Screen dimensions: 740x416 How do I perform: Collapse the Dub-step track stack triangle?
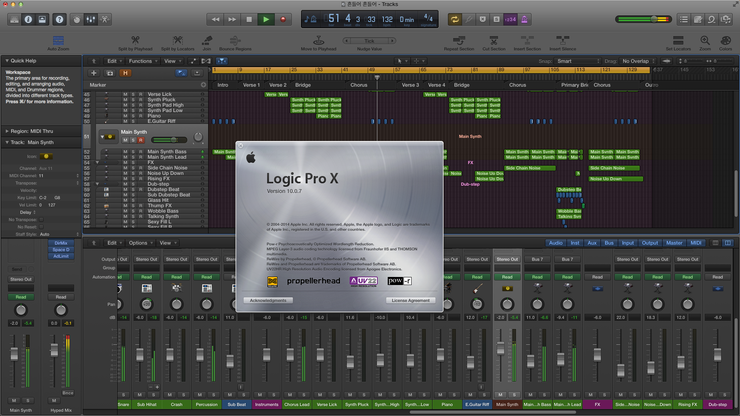pyautogui.click(x=98, y=184)
